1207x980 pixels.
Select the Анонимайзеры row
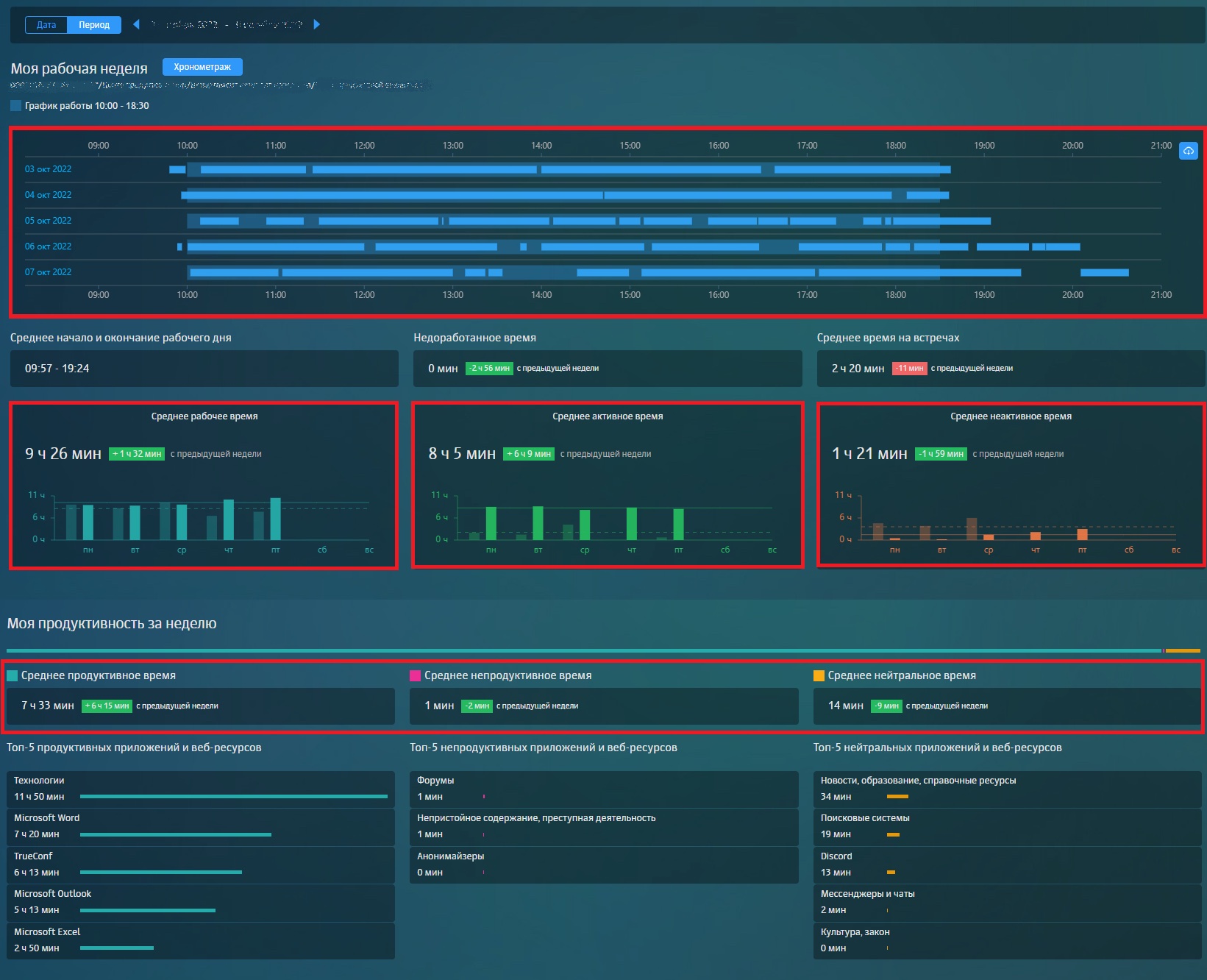tap(604, 865)
